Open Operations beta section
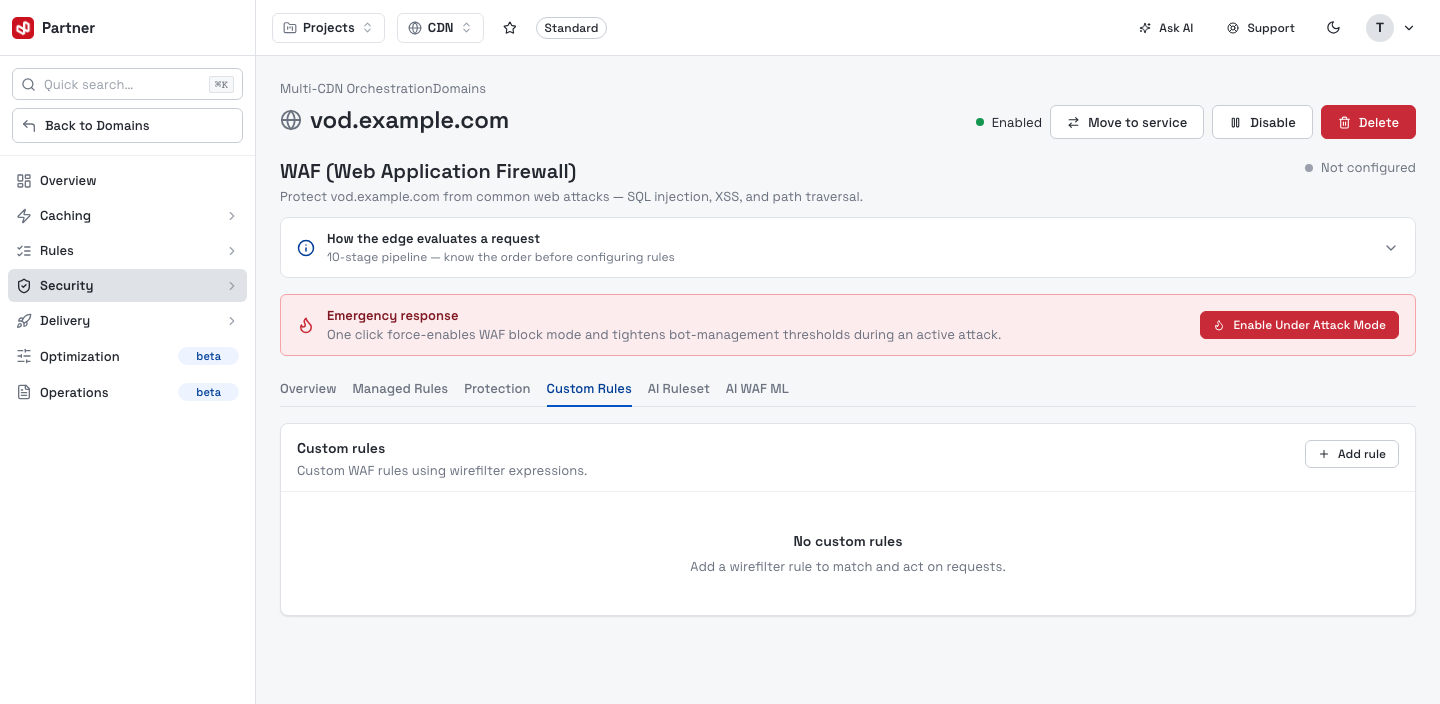The width and height of the screenshot is (1440, 704). point(127,393)
